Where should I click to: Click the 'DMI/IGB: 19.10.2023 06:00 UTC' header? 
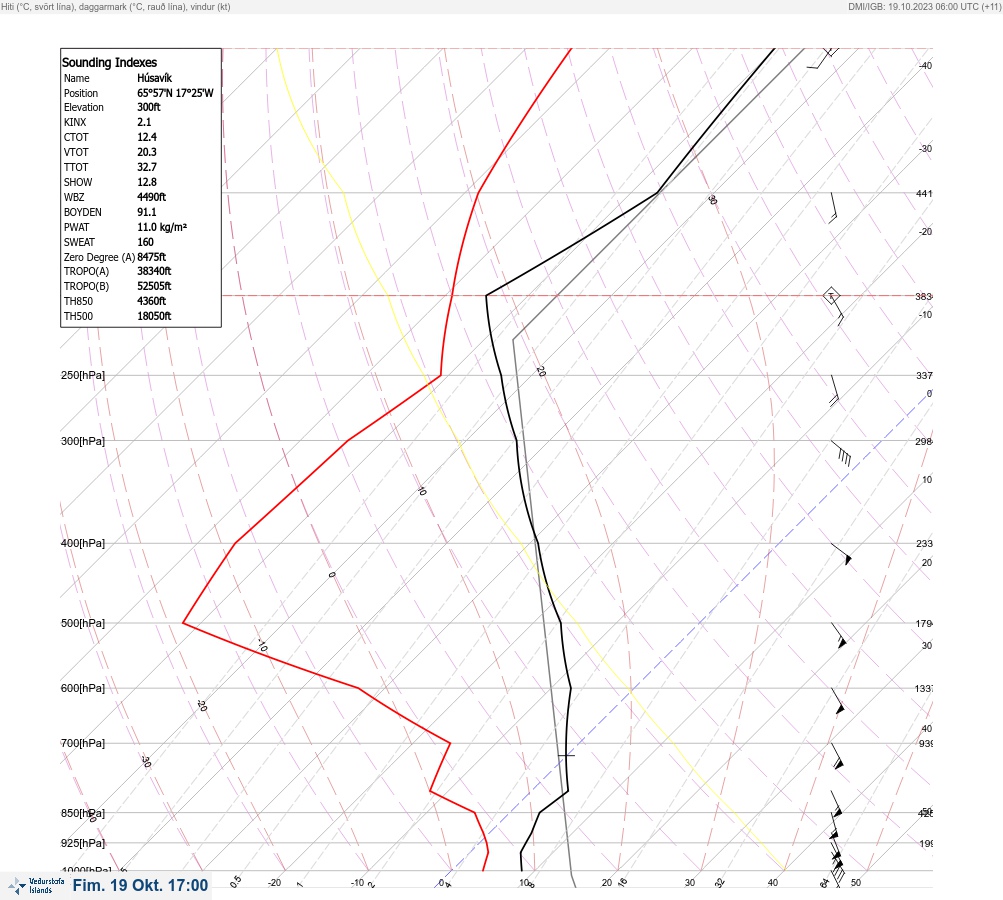pyautogui.click(x=924, y=7)
